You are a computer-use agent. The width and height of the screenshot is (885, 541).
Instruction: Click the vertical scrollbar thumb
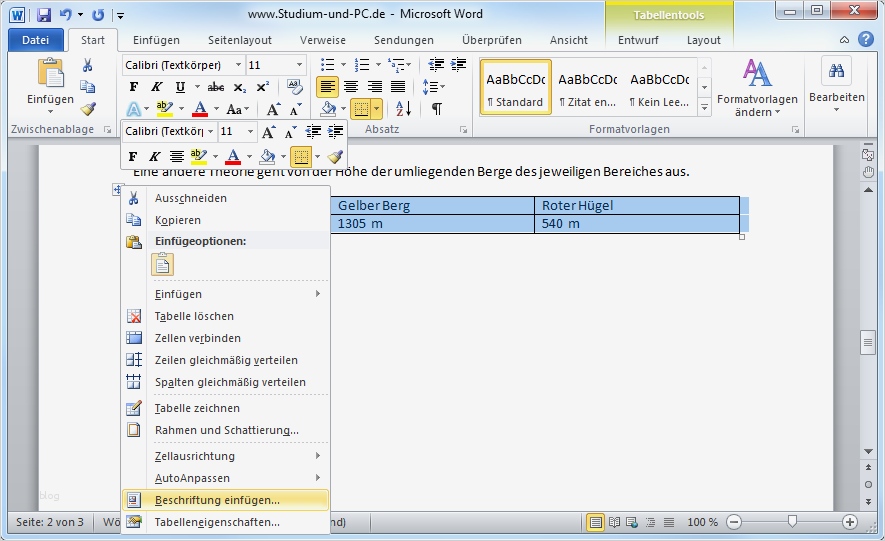868,343
